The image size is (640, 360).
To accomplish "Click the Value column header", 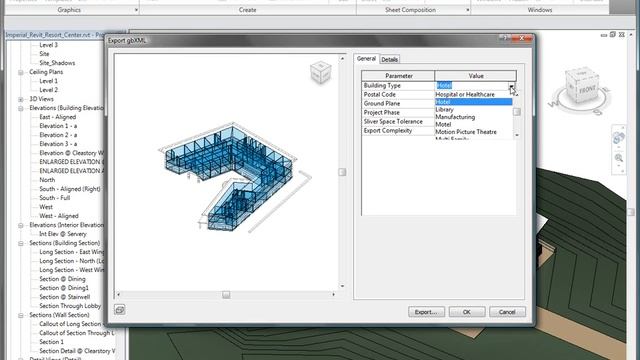I will point(476,76).
